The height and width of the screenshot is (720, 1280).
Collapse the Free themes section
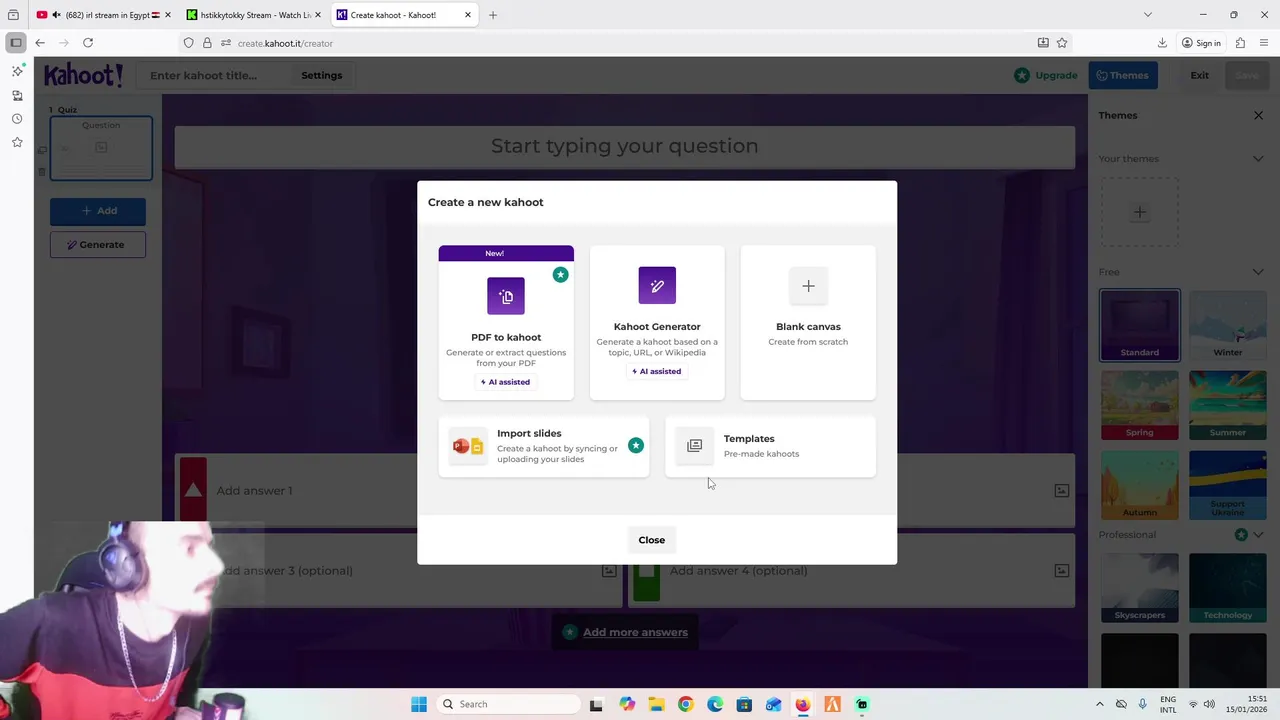pyautogui.click(x=1258, y=272)
